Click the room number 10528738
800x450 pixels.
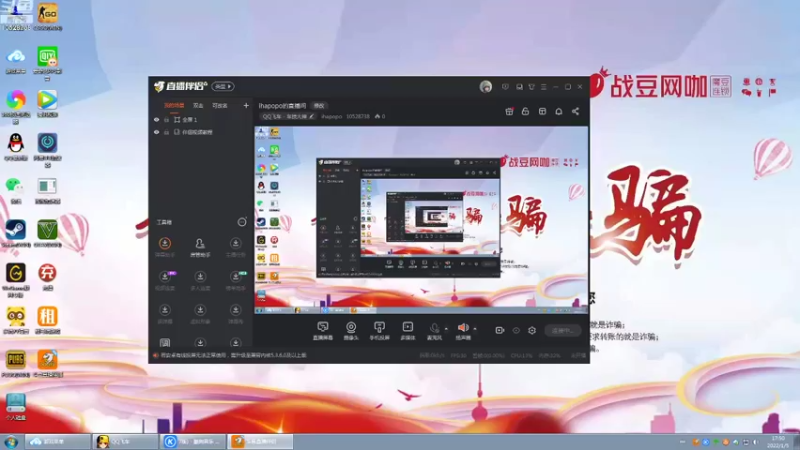point(358,117)
